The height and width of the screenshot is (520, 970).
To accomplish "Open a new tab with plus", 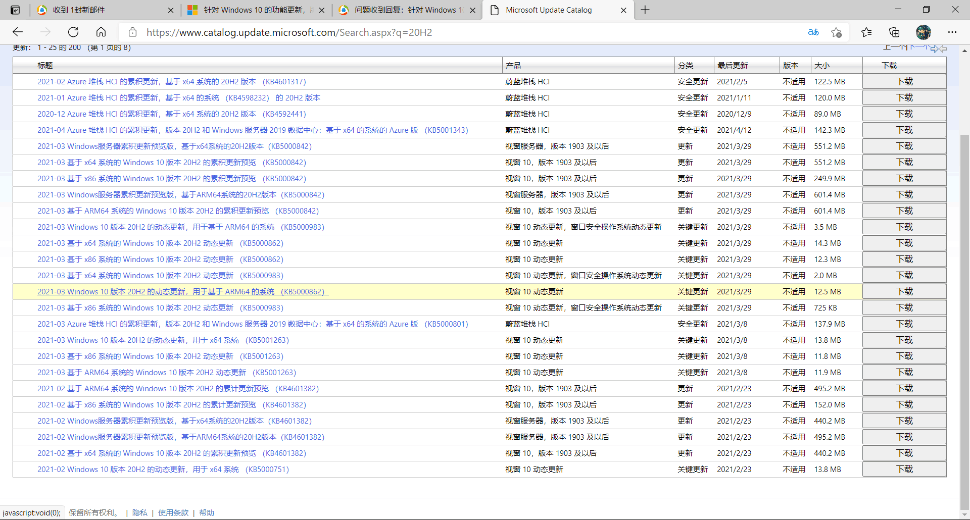I will point(645,10).
